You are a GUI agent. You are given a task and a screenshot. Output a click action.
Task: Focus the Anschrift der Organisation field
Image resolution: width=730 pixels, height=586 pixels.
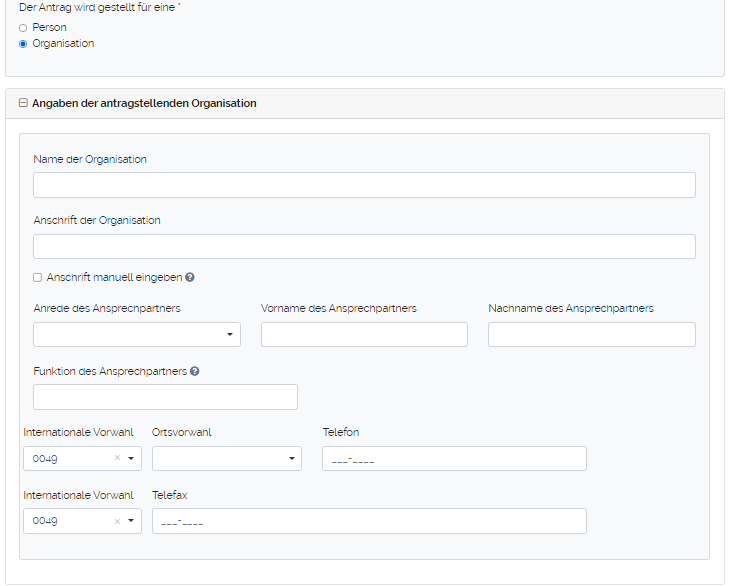(364, 247)
